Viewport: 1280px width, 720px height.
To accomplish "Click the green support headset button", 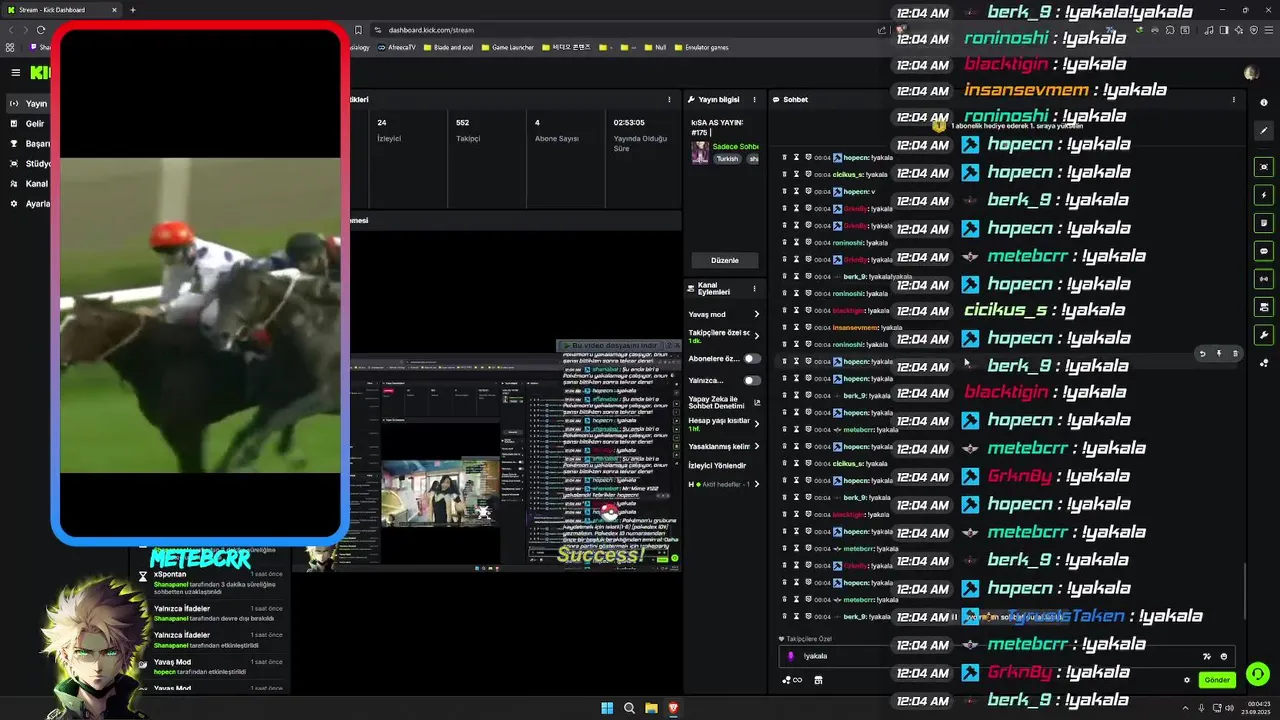I will click(x=1258, y=674).
